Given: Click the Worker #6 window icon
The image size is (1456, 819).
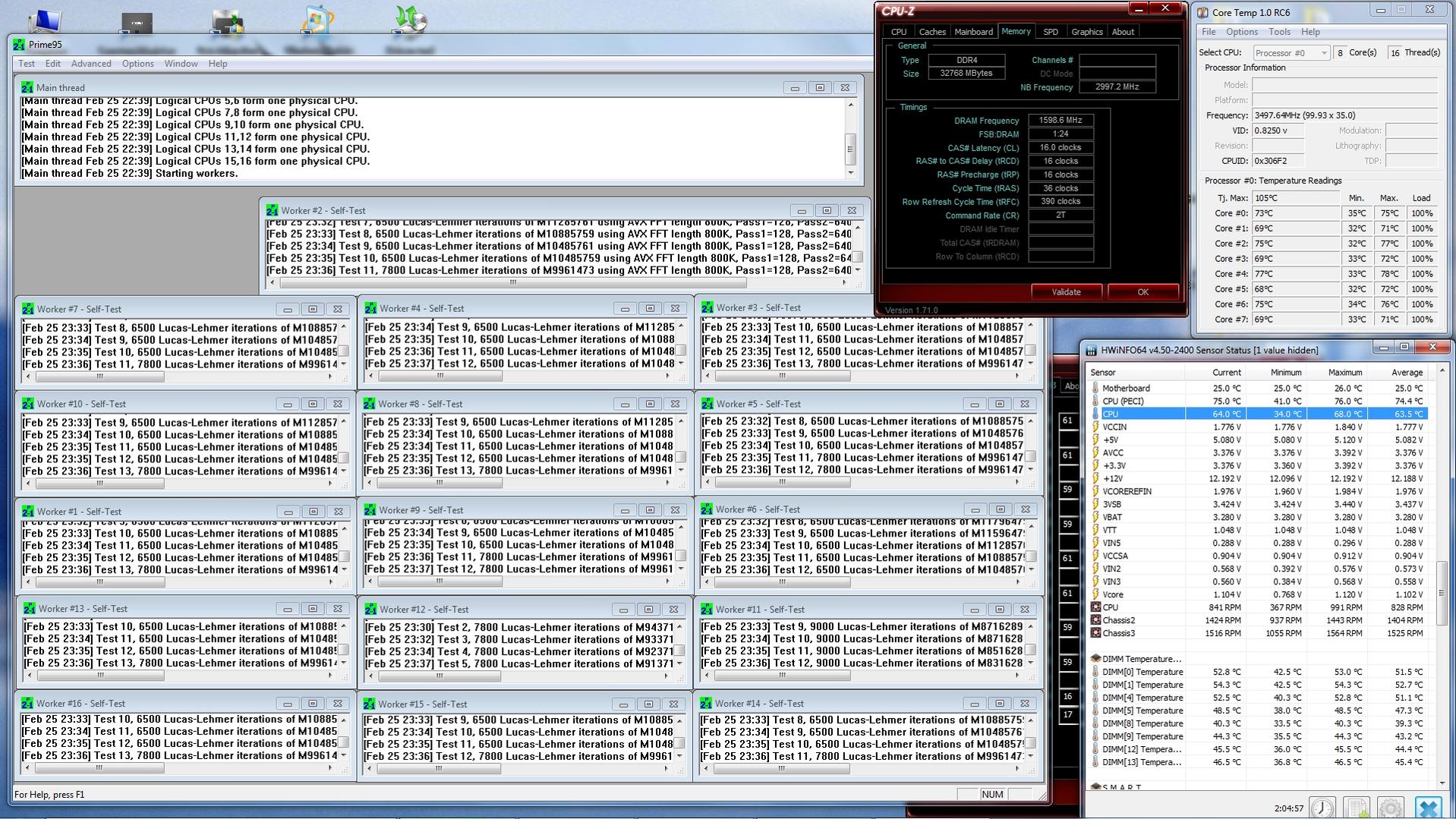Looking at the screenshot, I should pos(707,509).
